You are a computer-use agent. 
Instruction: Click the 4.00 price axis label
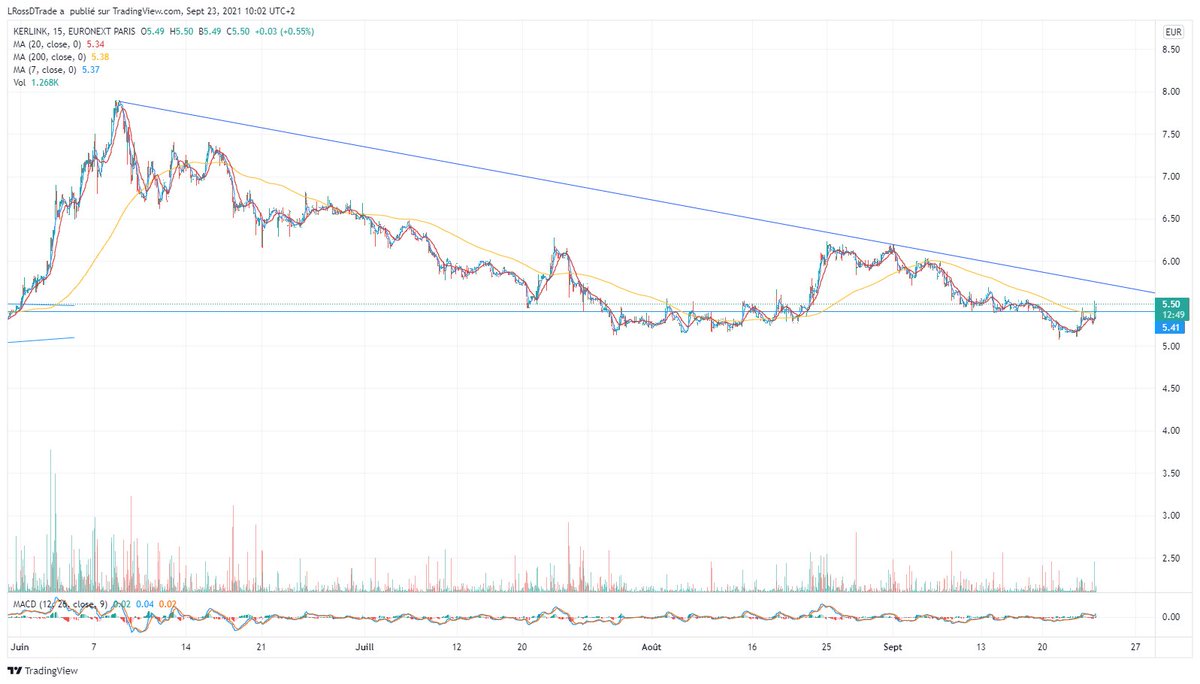click(1172, 432)
